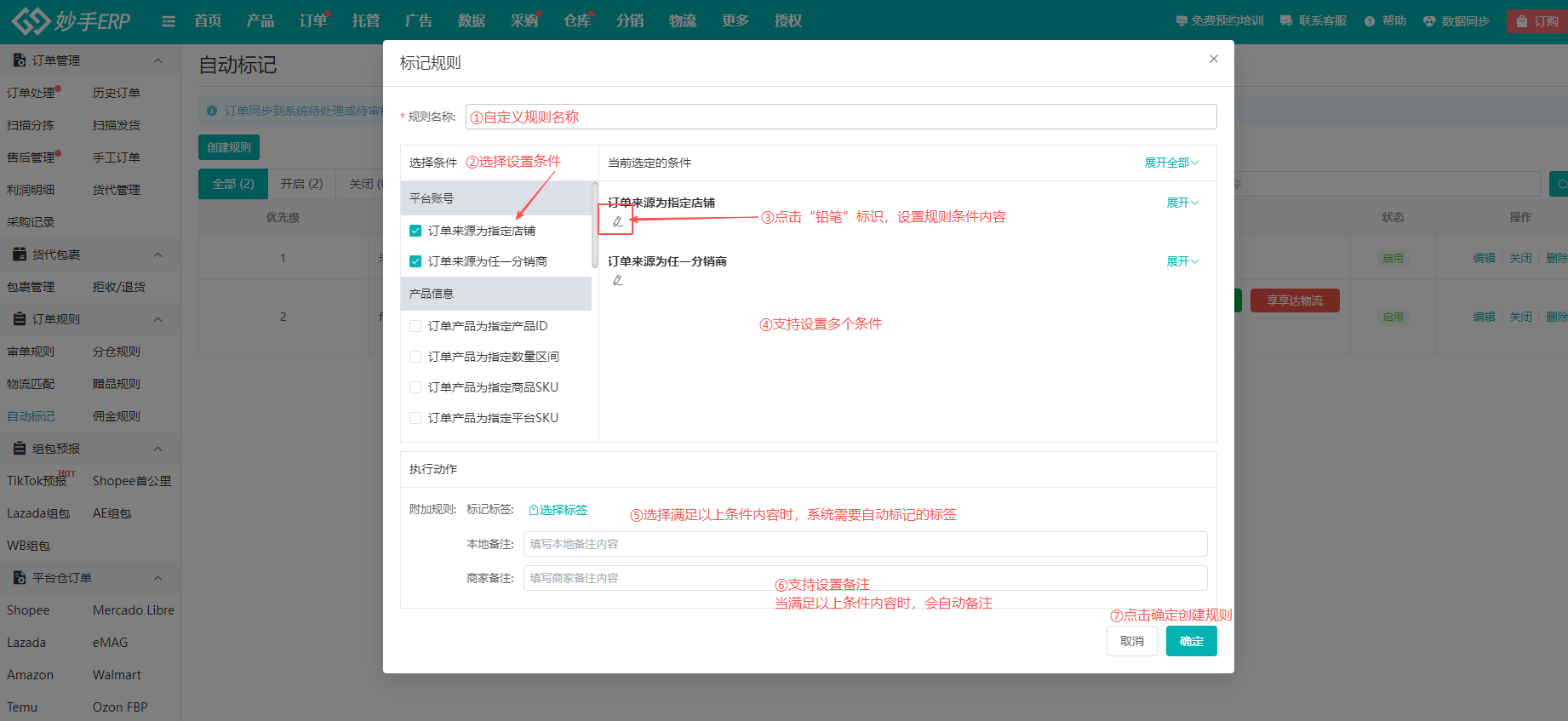
Task: Expand all conditions with 展开全部
Action: tap(1170, 163)
